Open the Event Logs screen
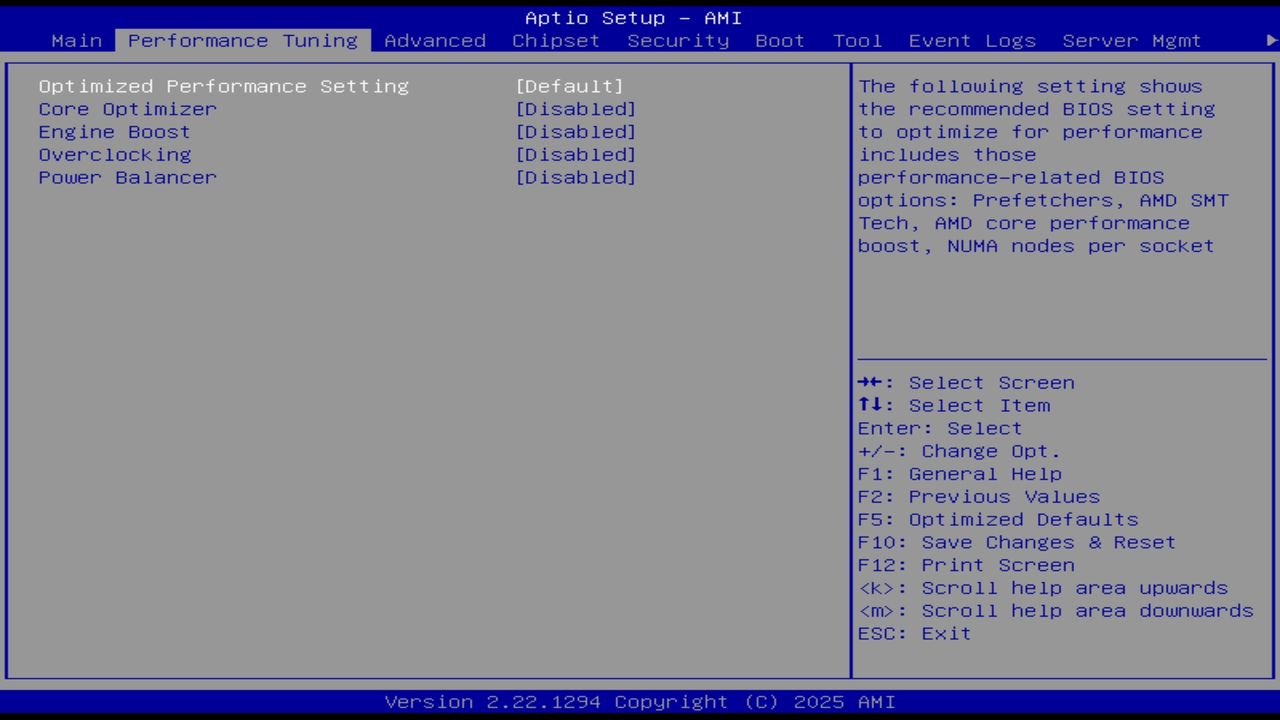The width and height of the screenshot is (1280, 720). pos(971,41)
